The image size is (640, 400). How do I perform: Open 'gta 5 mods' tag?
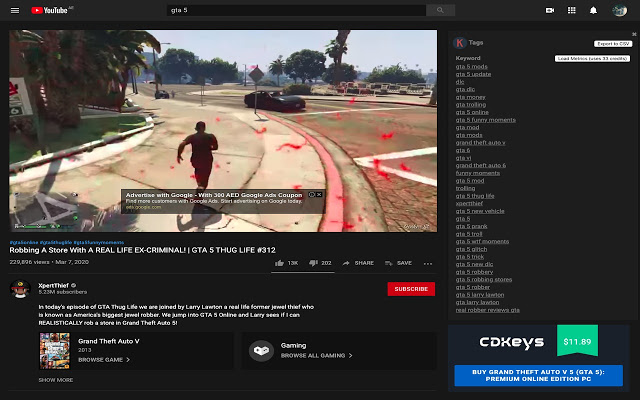pos(471,67)
